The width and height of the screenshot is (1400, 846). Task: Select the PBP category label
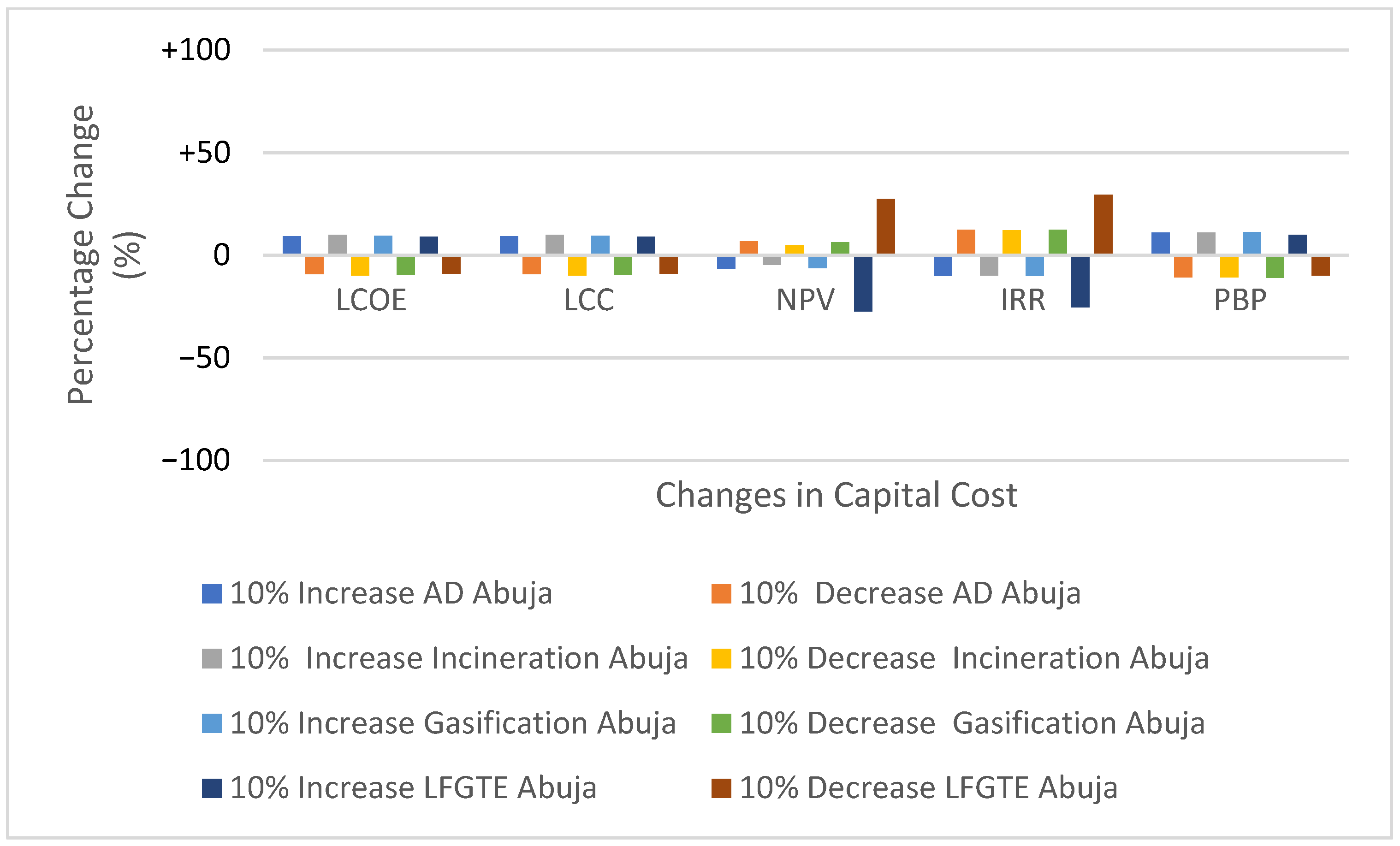[1240, 300]
